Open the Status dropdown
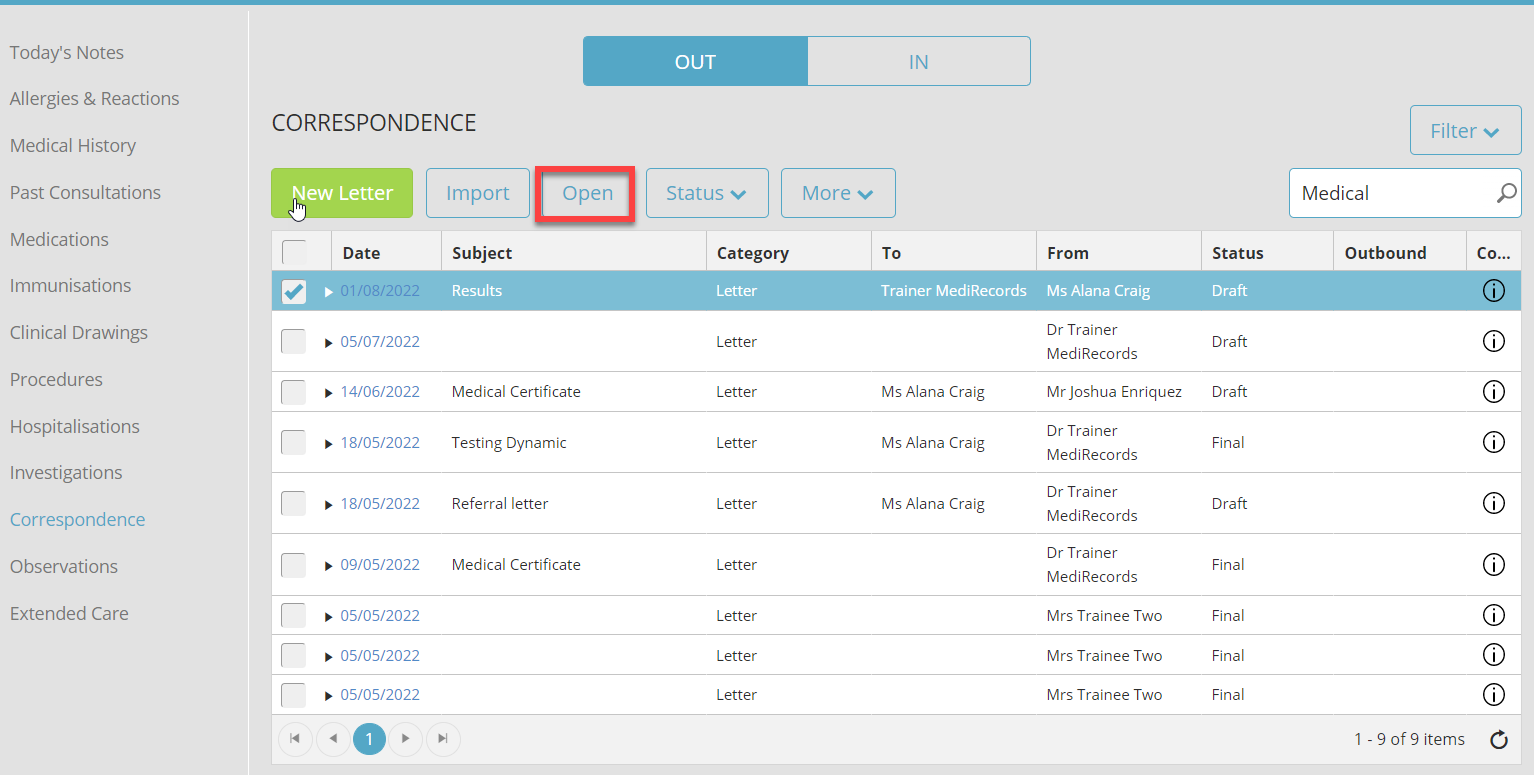Image resolution: width=1534 pixels, height=775 pixels. pos(707,193)
